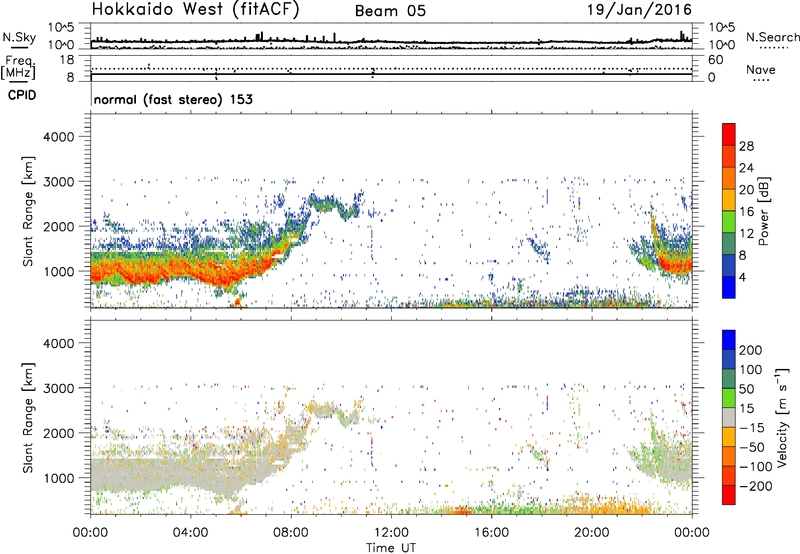Click the 'Hokkaido West (fitACF)' title text

pos(195,10)
